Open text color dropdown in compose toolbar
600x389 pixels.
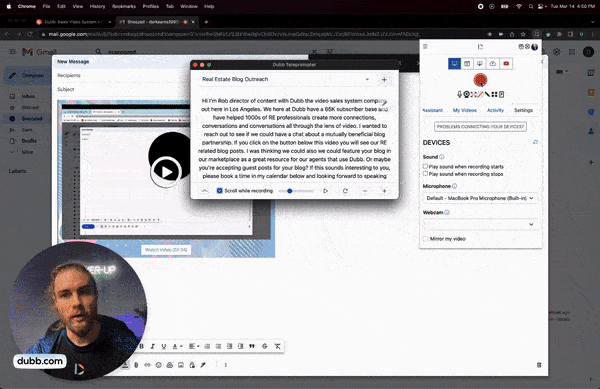(177, 346)
